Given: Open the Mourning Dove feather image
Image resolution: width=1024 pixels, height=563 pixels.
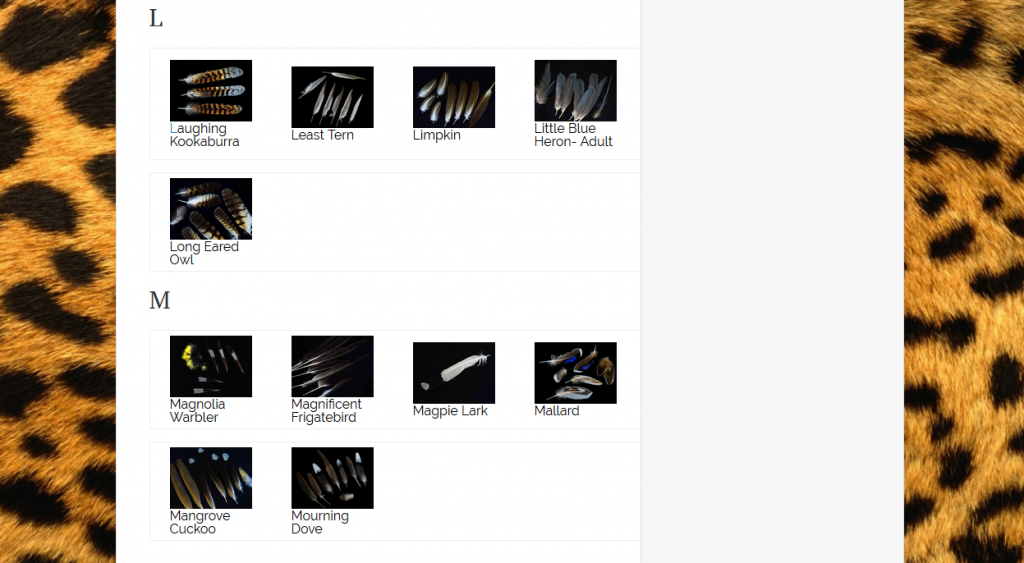Looking at the screenshot, I should [x=332, y=478].
